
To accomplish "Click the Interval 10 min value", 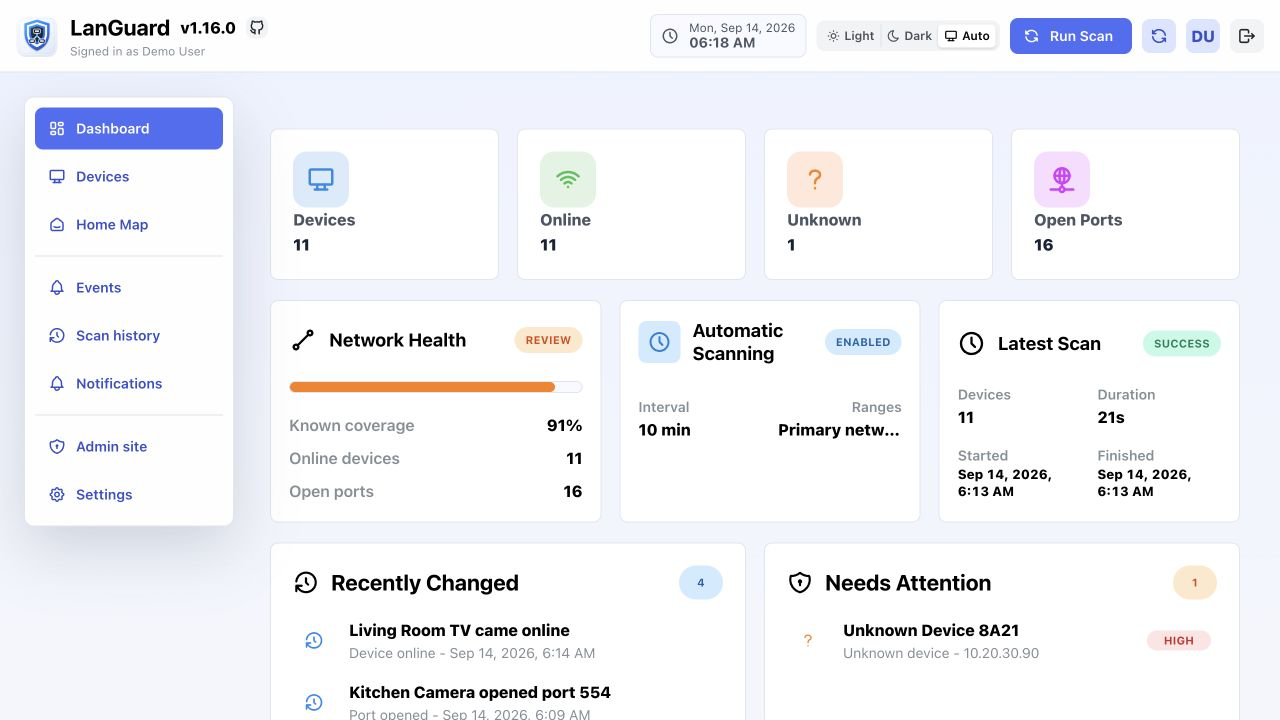I will (x=665, y=430).
